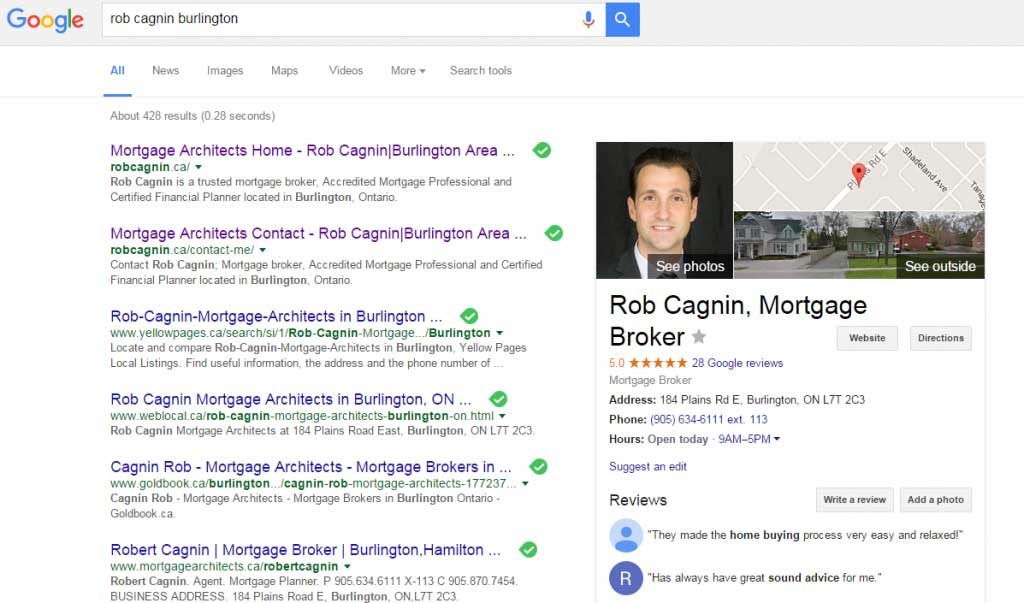
Task: Click the search input field
Action: [340, 19]
